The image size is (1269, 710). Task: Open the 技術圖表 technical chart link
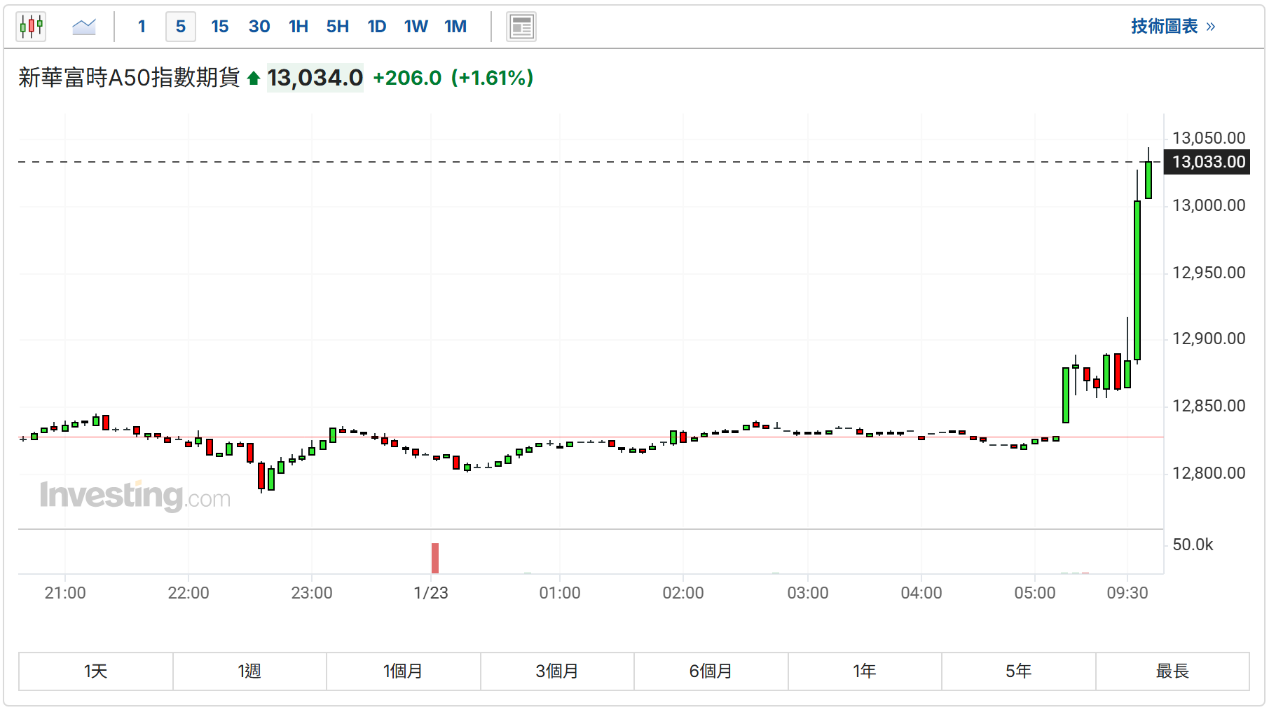1172,26
